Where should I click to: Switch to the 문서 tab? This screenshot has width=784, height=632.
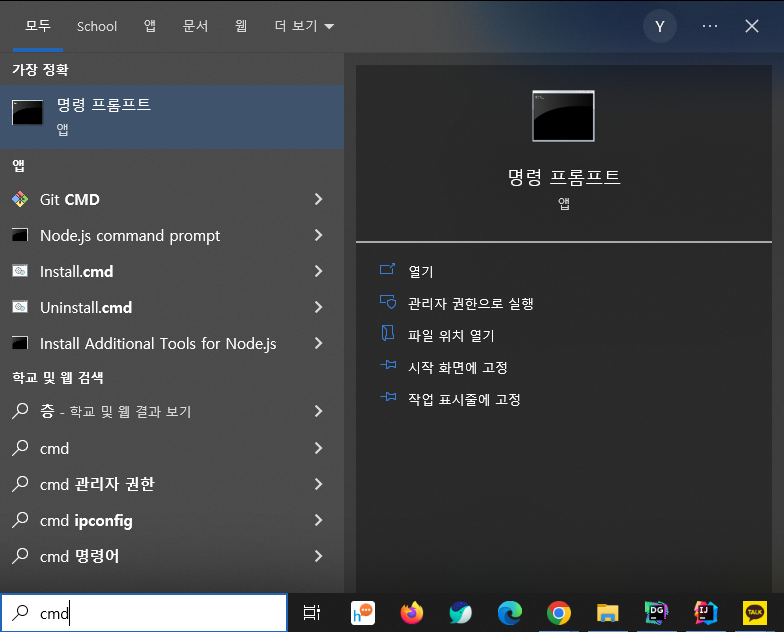195,26
